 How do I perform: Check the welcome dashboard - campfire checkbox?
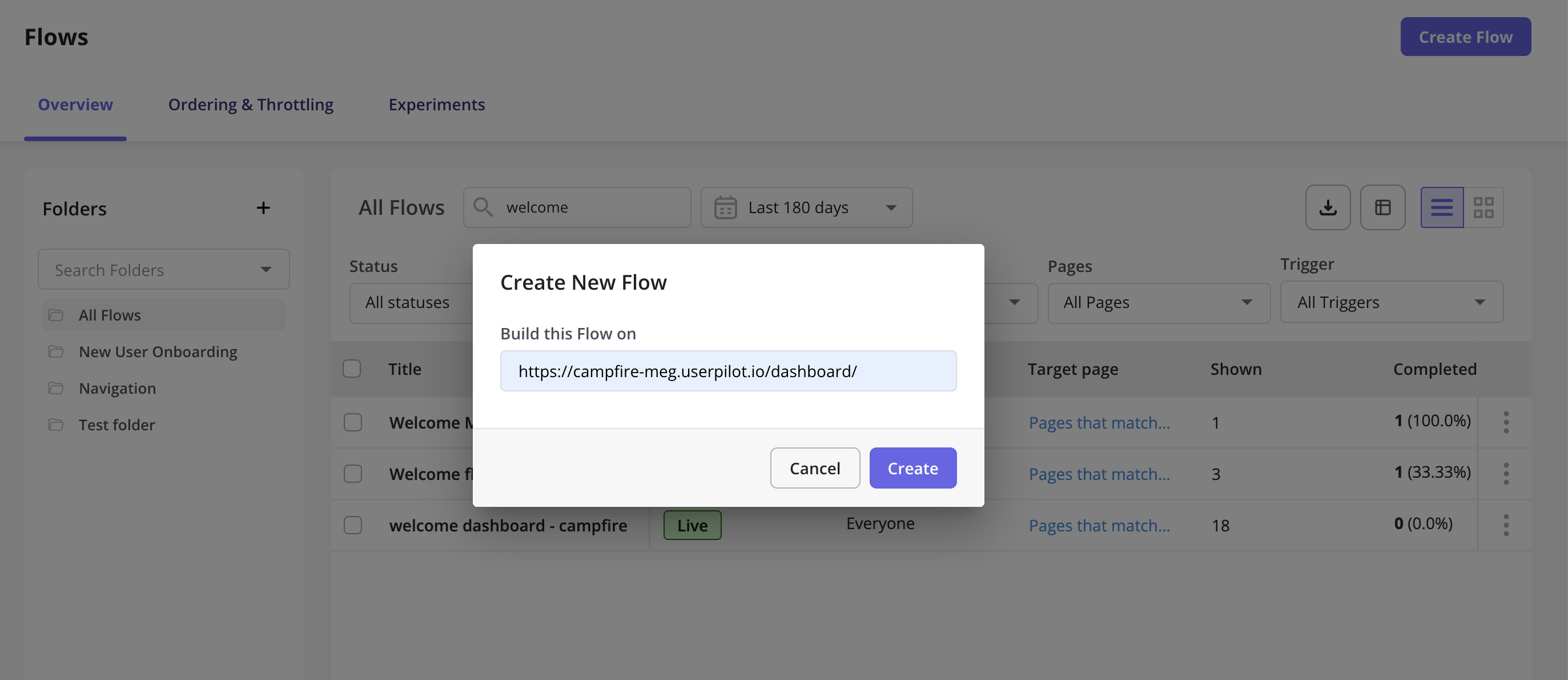pyautogui.click(x=352, y=525)
